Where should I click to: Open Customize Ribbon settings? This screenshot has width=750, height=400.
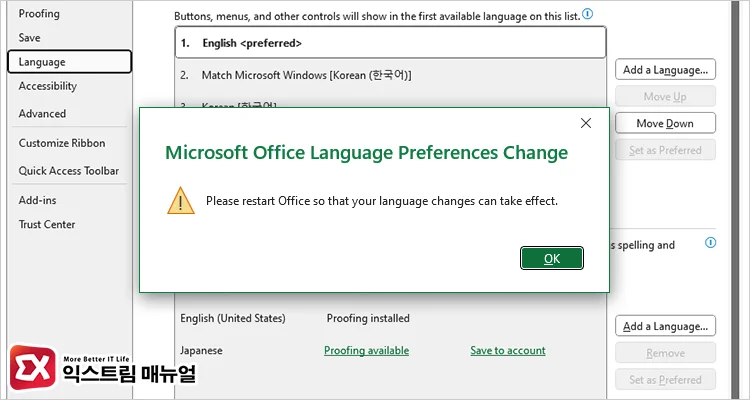point(61,143)
